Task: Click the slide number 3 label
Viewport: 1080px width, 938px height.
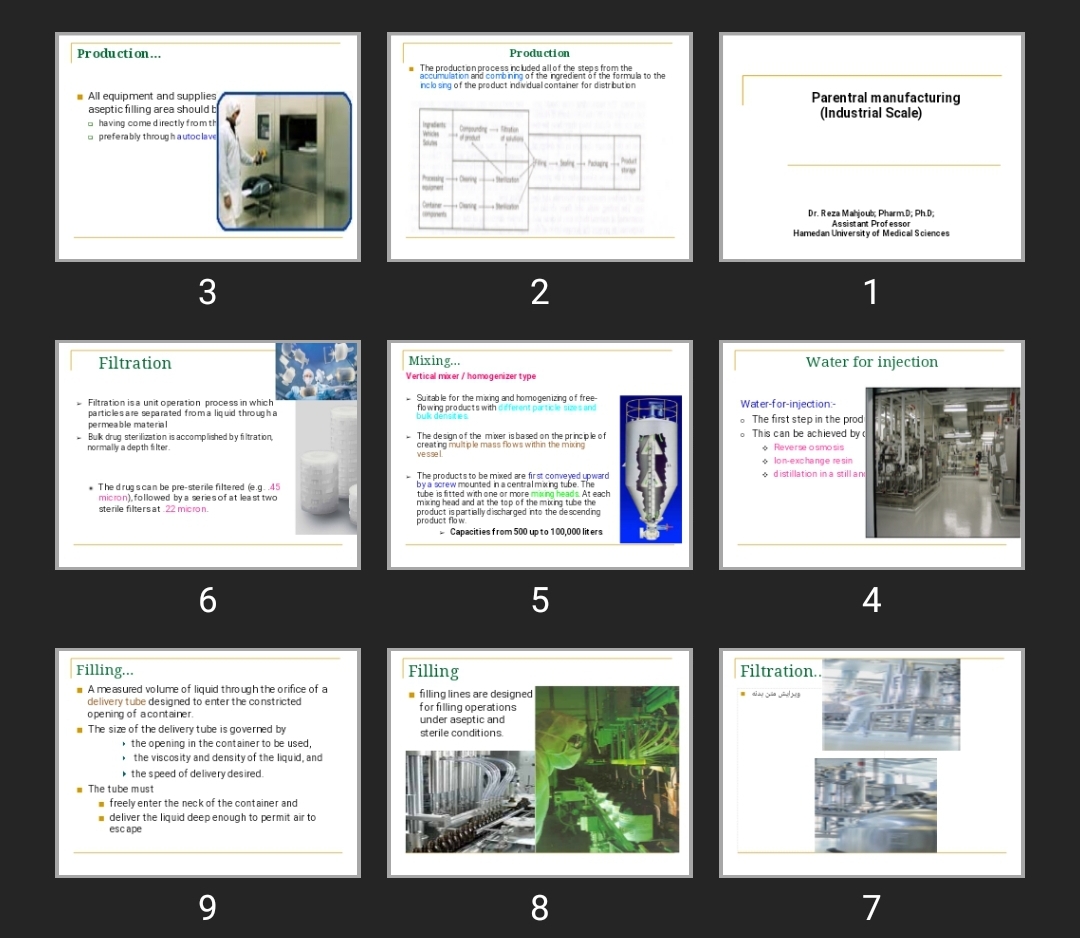Action: (x=207, y=292)
